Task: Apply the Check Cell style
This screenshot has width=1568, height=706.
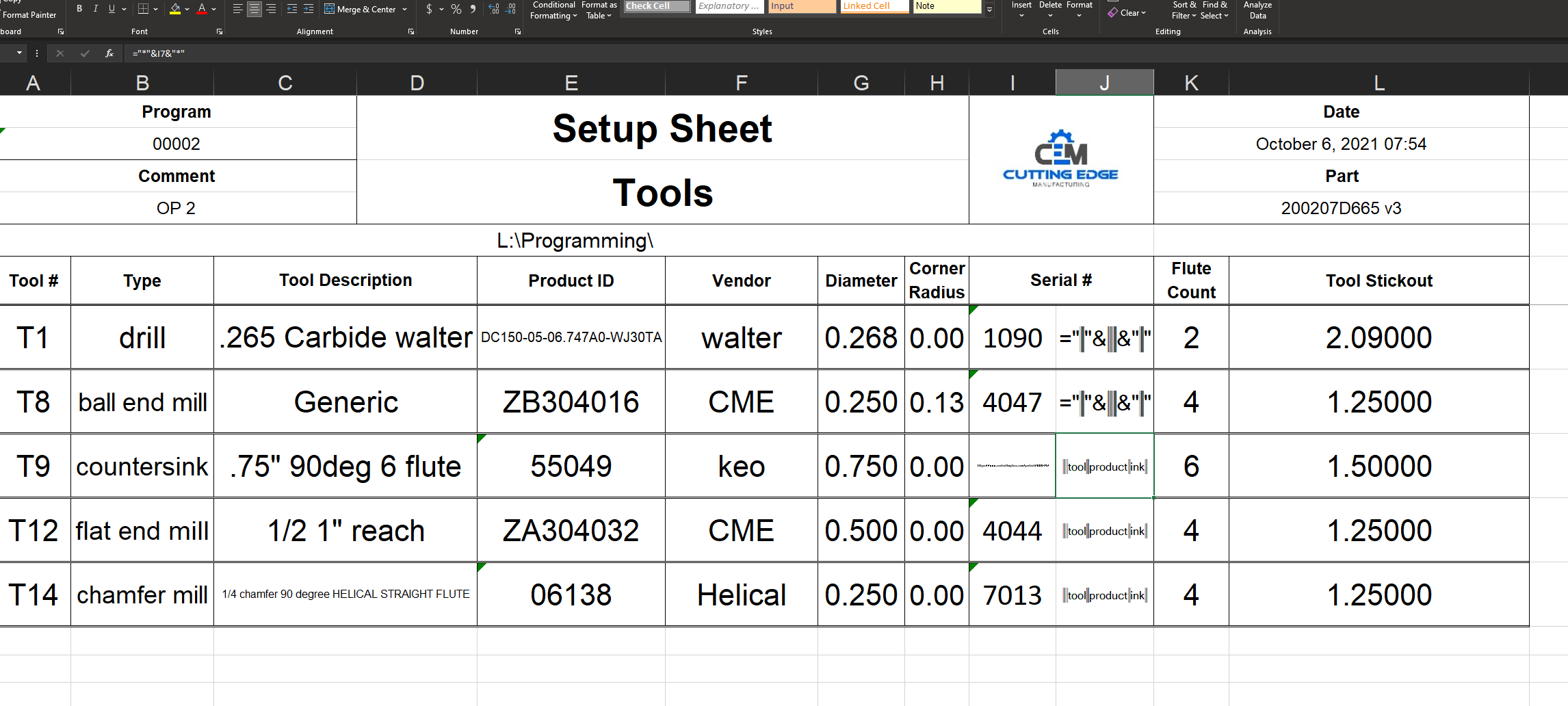Action: 655,5
